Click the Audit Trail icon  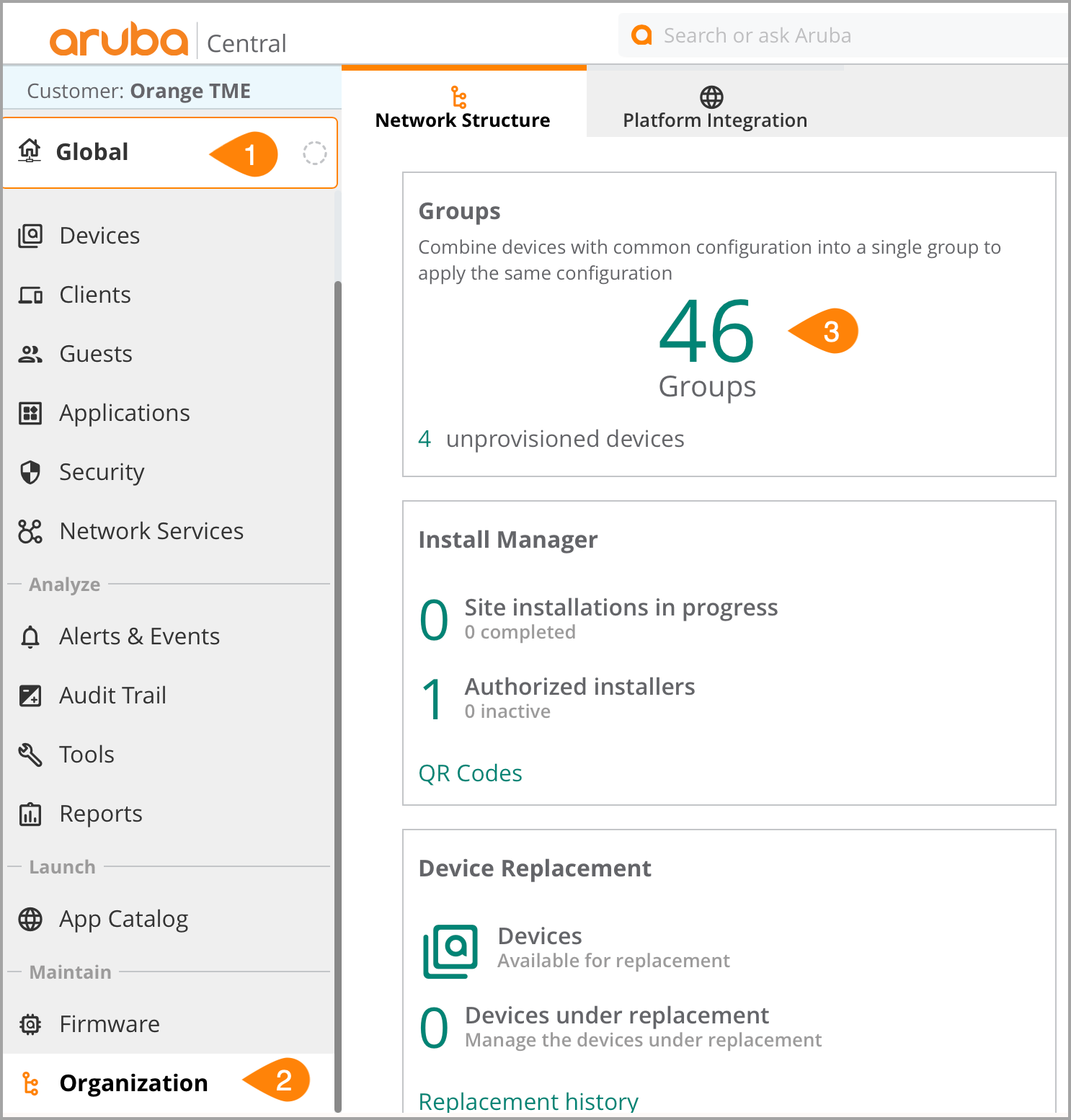pos(30,695)
